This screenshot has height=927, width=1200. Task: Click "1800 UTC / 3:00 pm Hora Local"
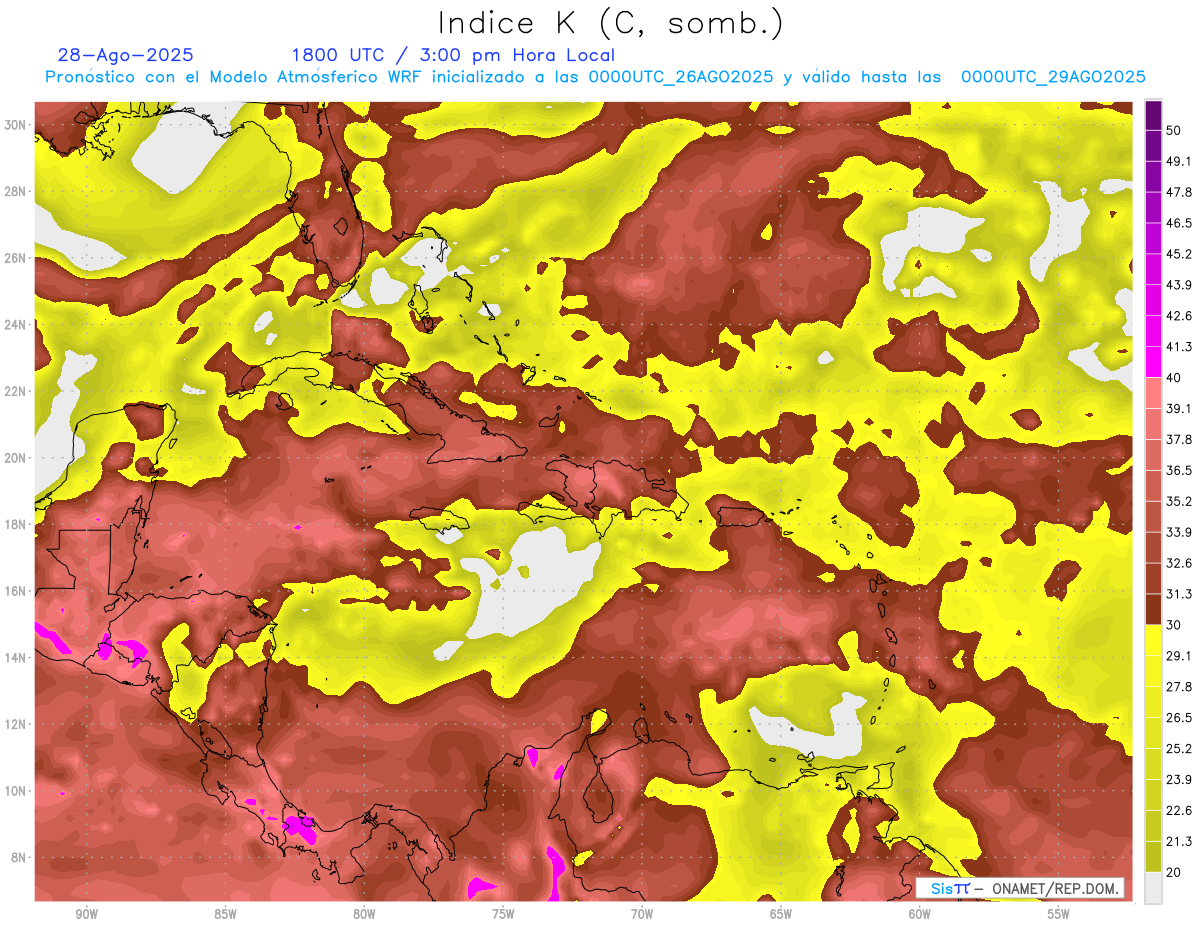click(x=453, y=56)
